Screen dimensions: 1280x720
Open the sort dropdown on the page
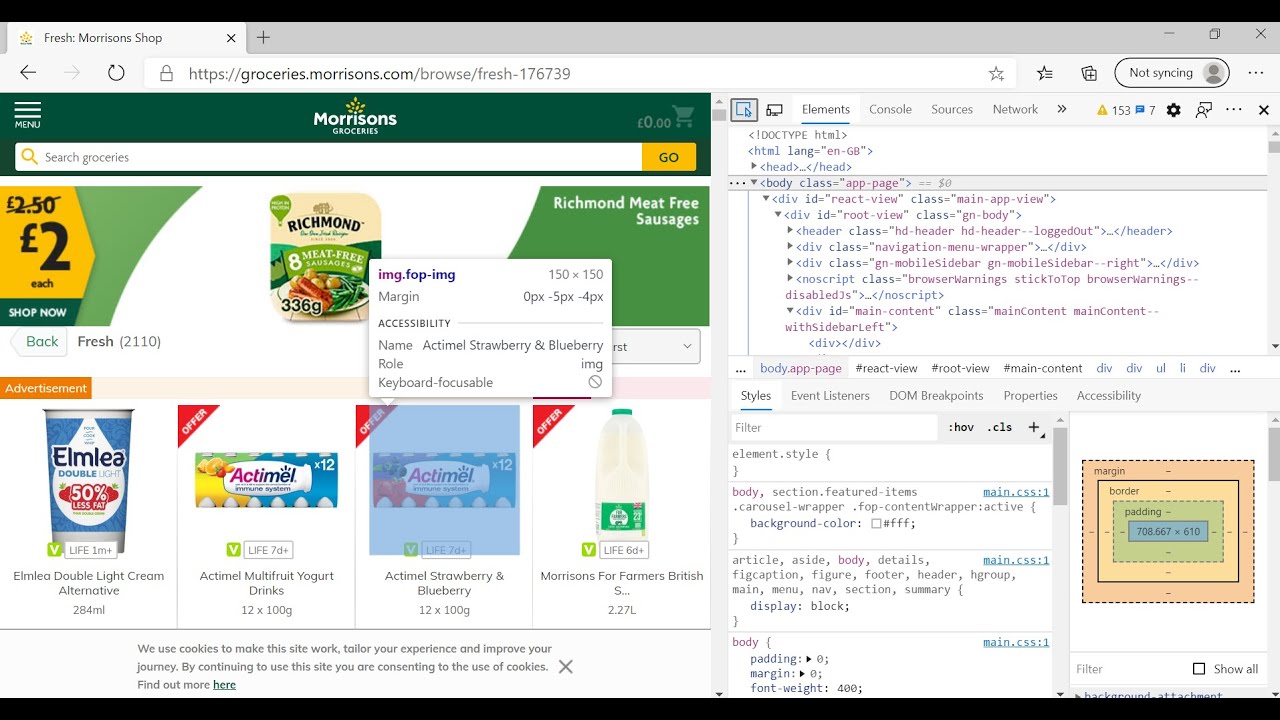655,346
